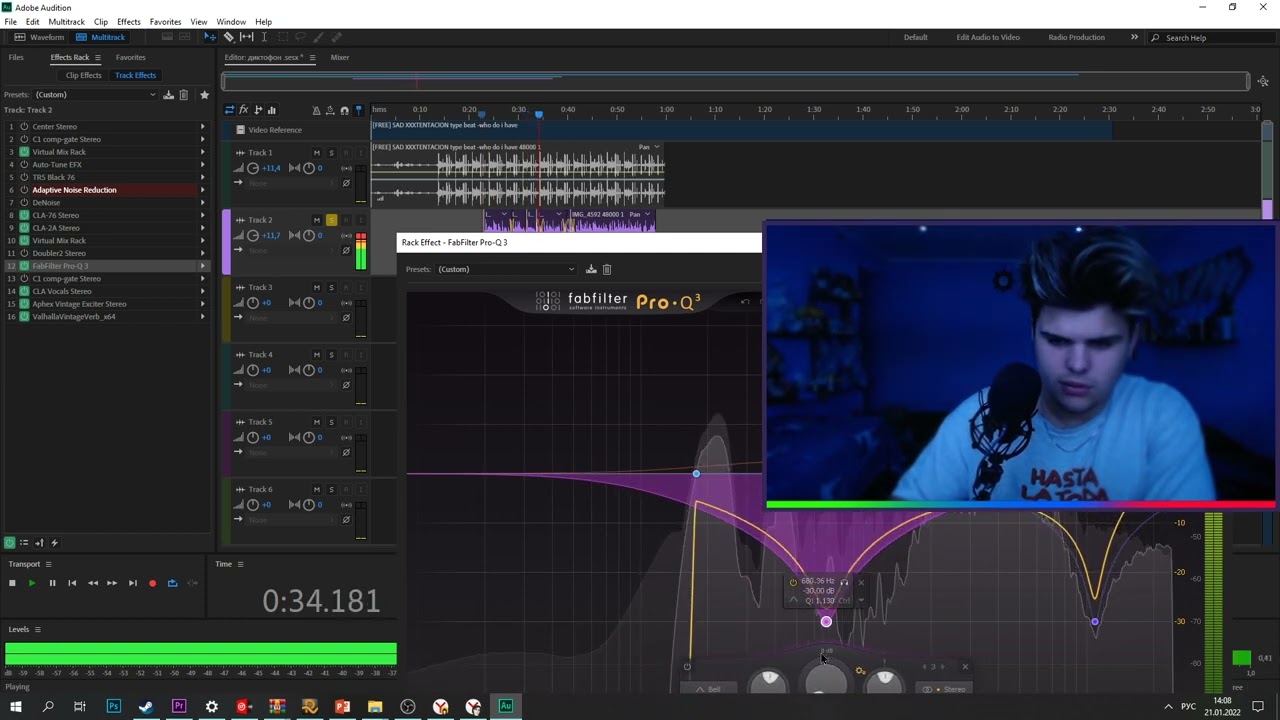Image resolution: width=1280 pixels, height=720 pixels.
Task: Toggle power for FabFilter Pro-Q 3 effect
Action: 24,266
